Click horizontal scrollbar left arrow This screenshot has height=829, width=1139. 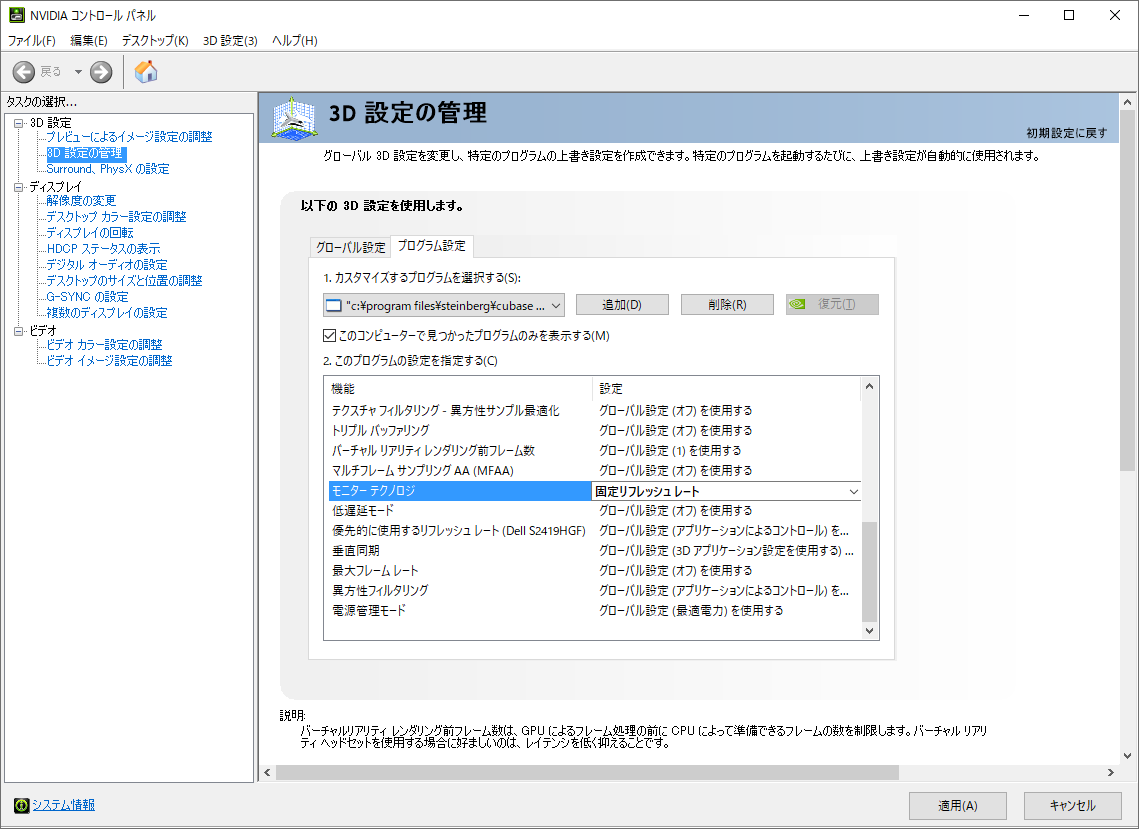[x=267, y=772]
